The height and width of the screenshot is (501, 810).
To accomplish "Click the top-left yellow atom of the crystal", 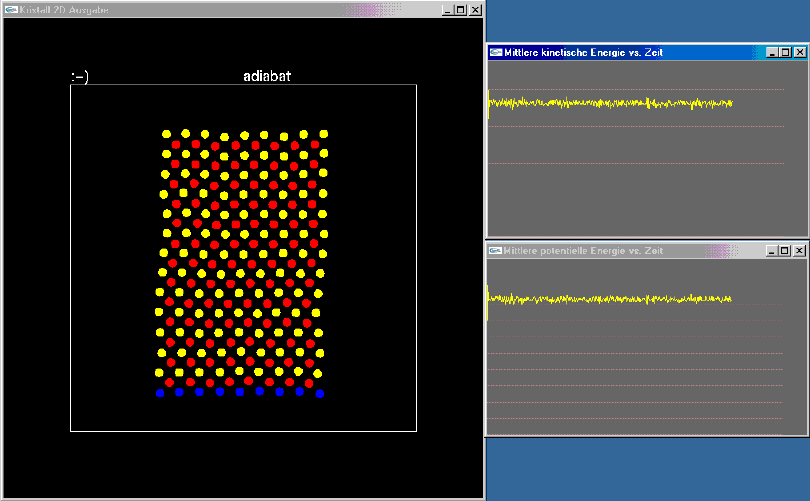I will tap(165, 133).
